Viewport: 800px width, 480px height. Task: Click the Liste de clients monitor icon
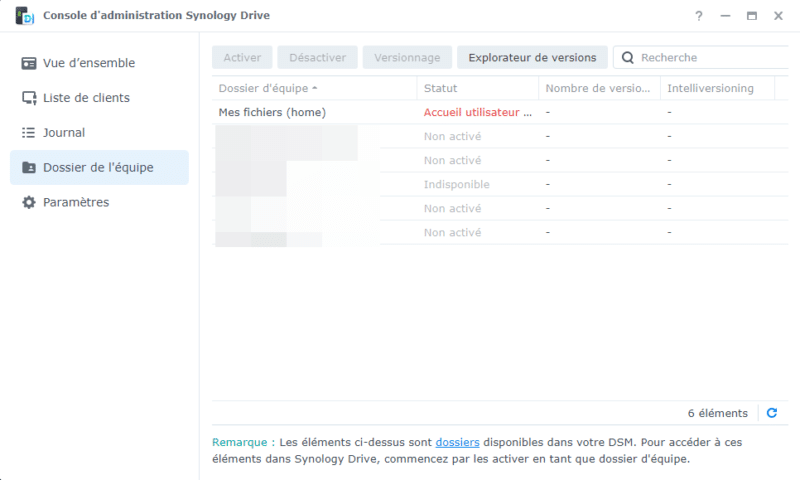tap(29, 98)
